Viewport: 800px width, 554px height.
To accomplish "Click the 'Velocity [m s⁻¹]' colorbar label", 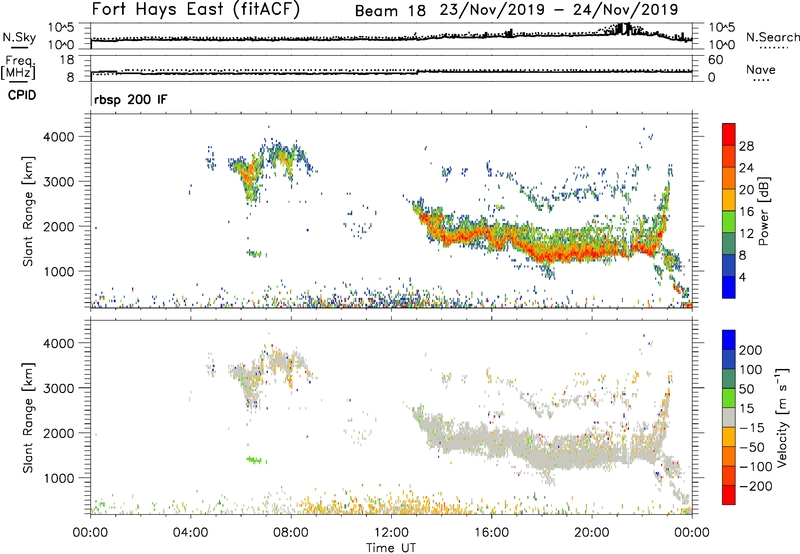I will [x=782, y=417].
